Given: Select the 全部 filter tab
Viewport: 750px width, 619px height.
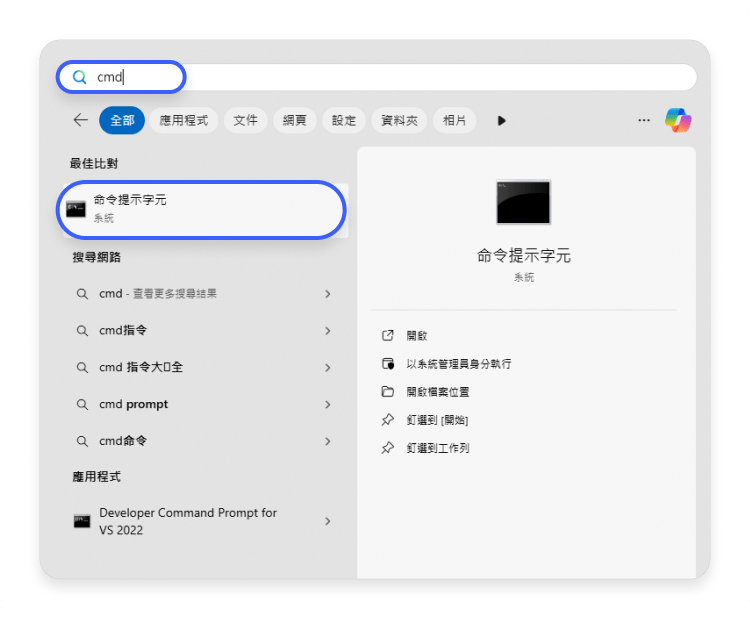Looking at the screenshot, I should coord(122,120).
